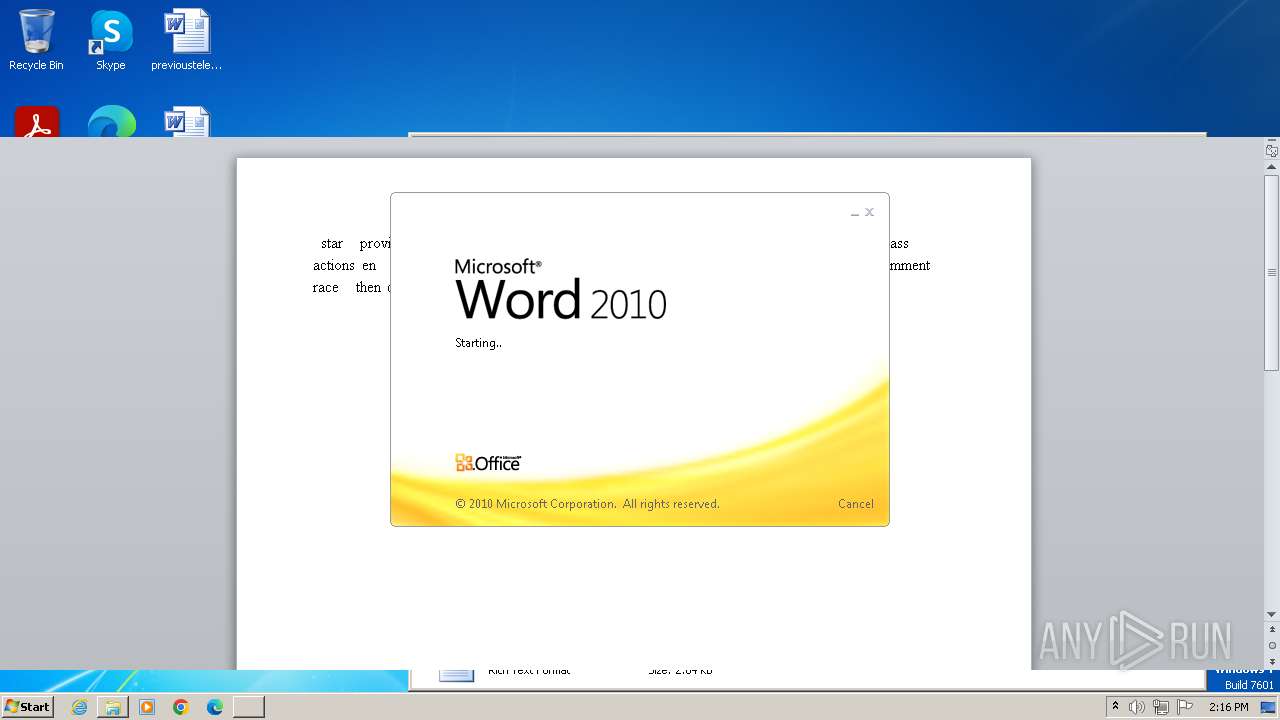
Task: Cancel the Word 2010 startup splash
Action: (855, 504)
